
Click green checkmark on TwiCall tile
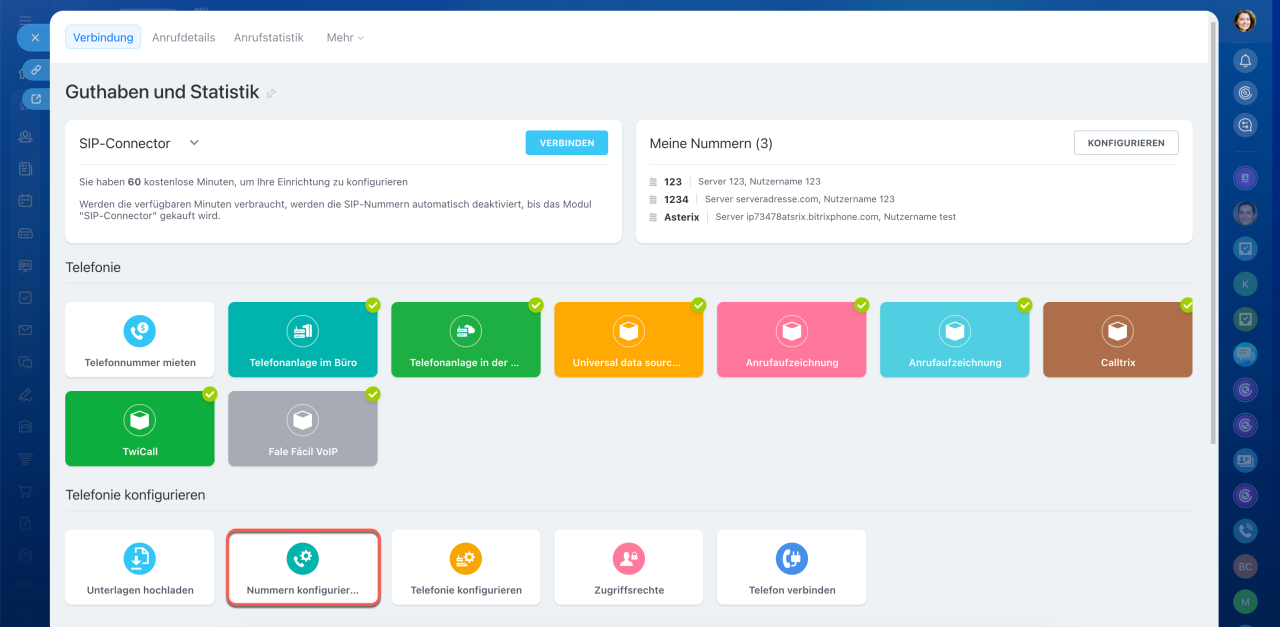(210, 394)
